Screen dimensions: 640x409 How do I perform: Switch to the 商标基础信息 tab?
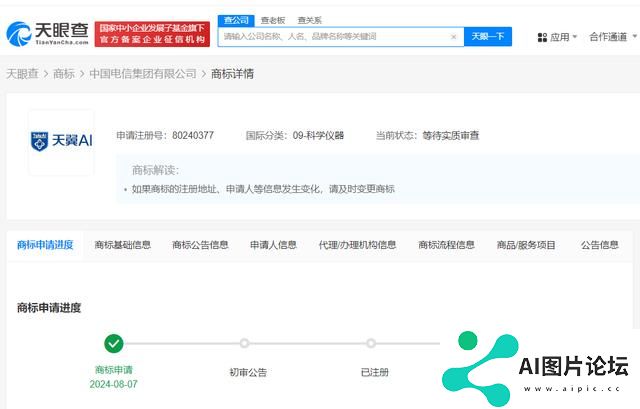point(122,245)
